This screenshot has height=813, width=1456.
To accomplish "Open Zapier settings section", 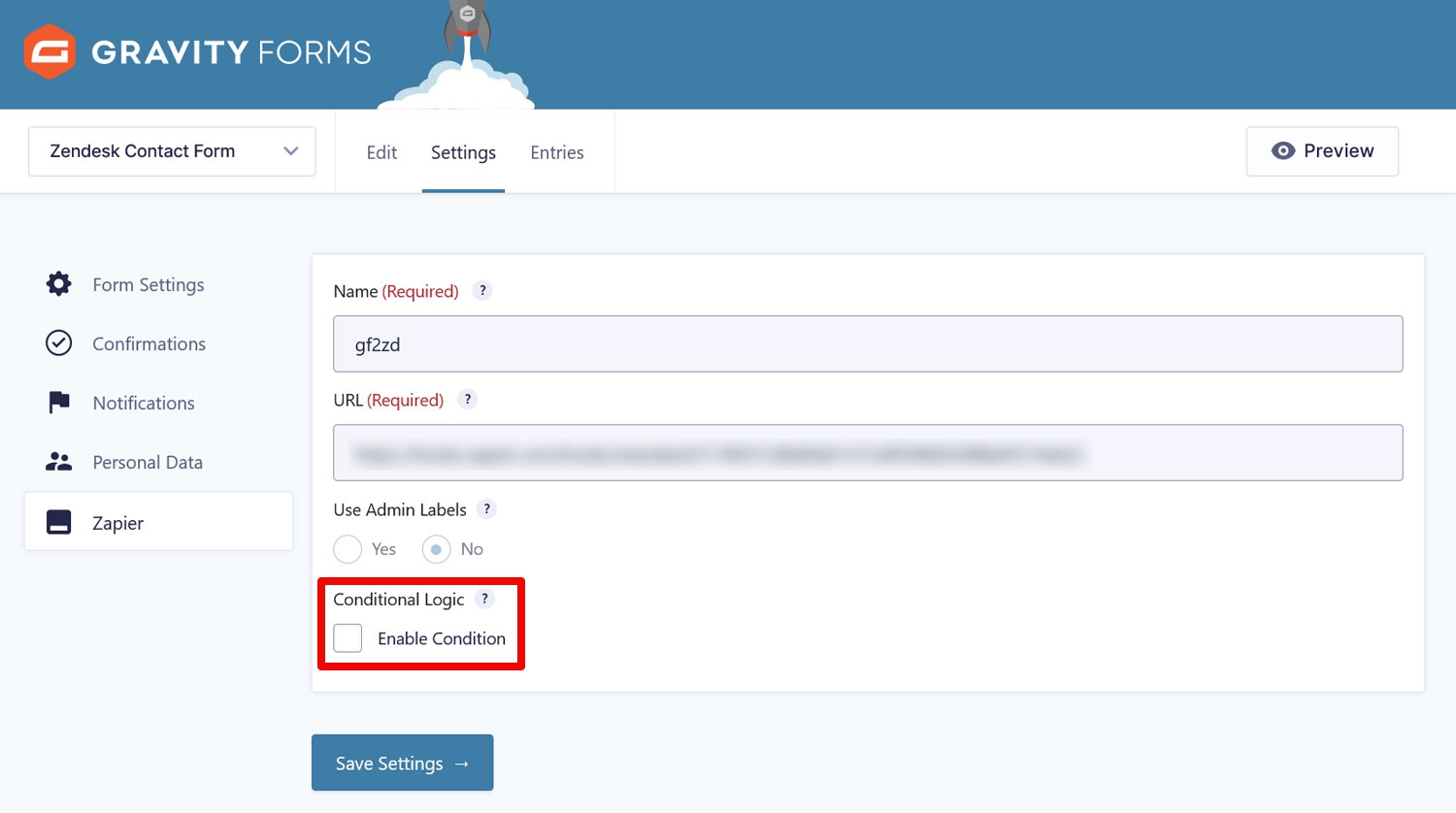I will pyautogui.click(x=158, y=521).
